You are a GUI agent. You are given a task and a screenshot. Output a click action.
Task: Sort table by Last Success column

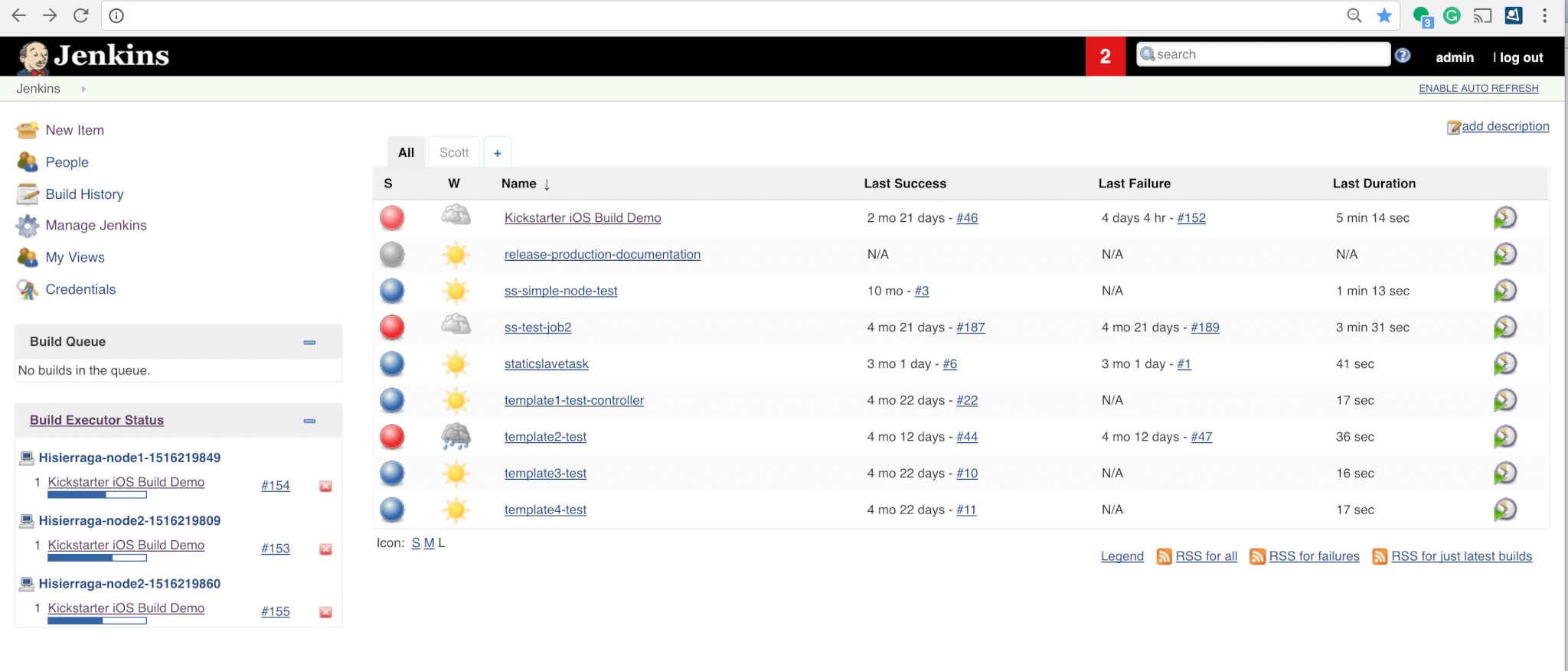tap(905, 184)
